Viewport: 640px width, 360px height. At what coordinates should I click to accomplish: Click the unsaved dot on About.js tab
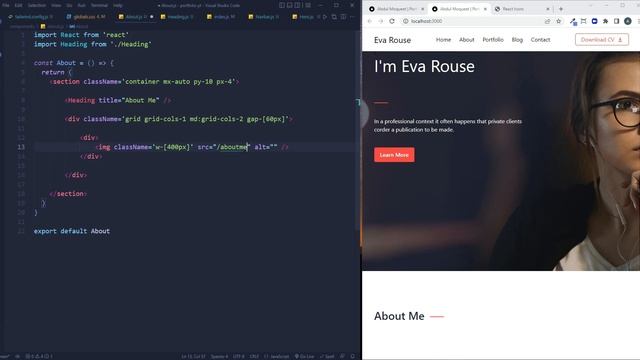pyautogui.click(x=151, y=17)
